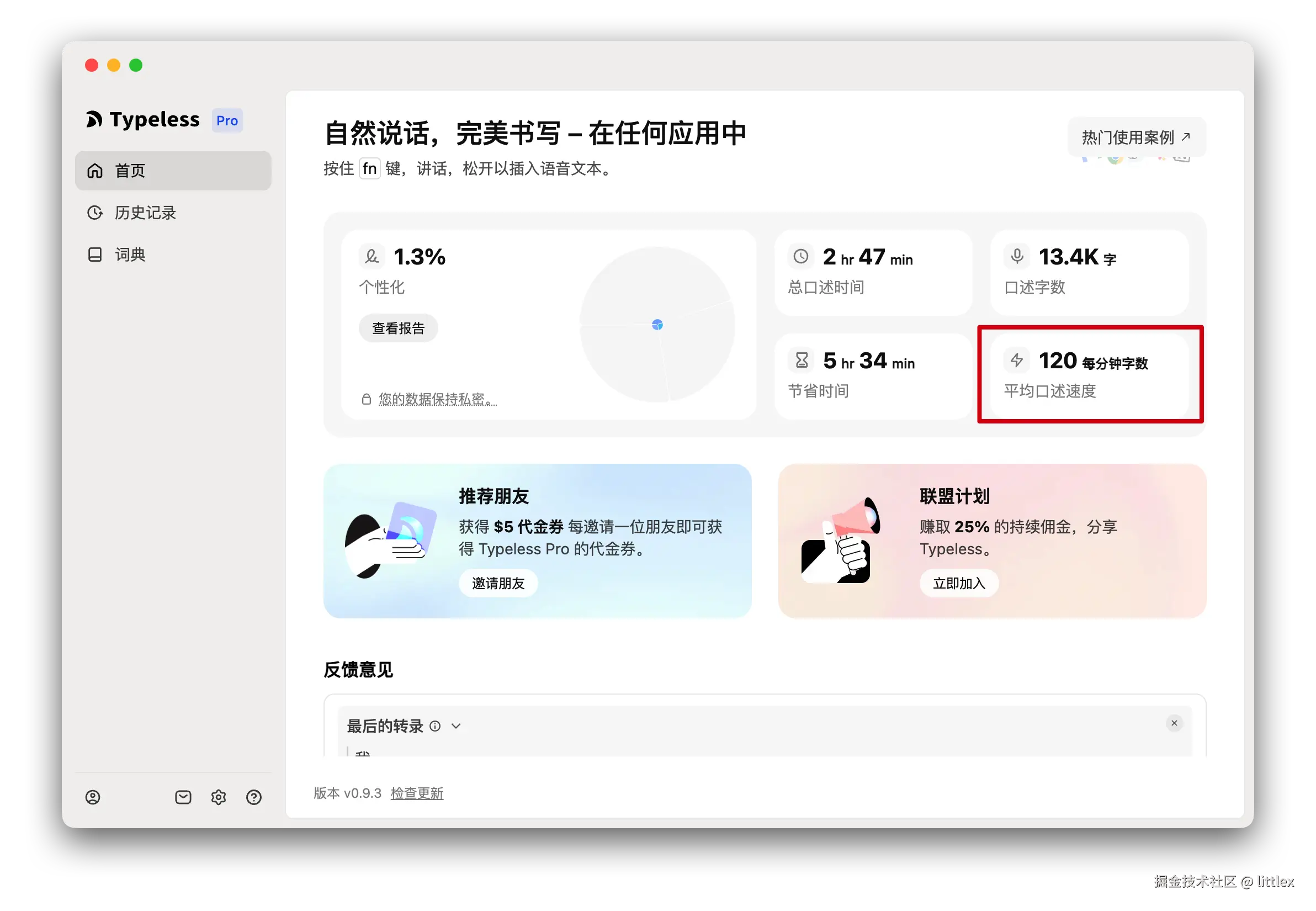The height and width of the screenshot is (911, 1316).
Task: Open settings via the gear icon
Action: tap(219, 797)
